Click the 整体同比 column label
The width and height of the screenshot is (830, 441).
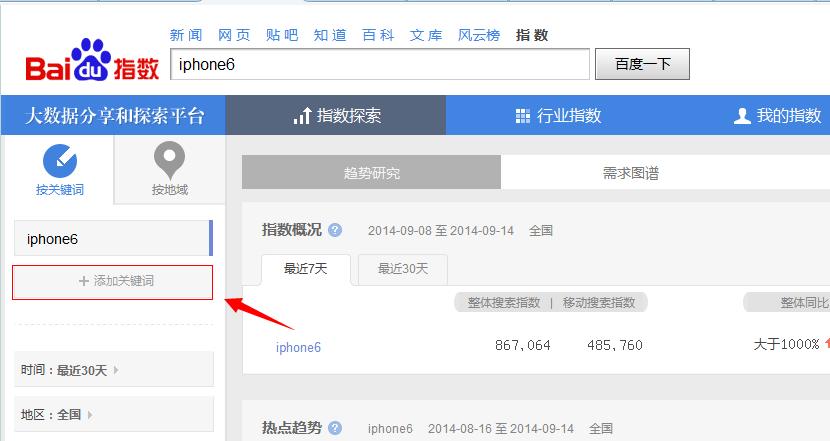point(804,303)
